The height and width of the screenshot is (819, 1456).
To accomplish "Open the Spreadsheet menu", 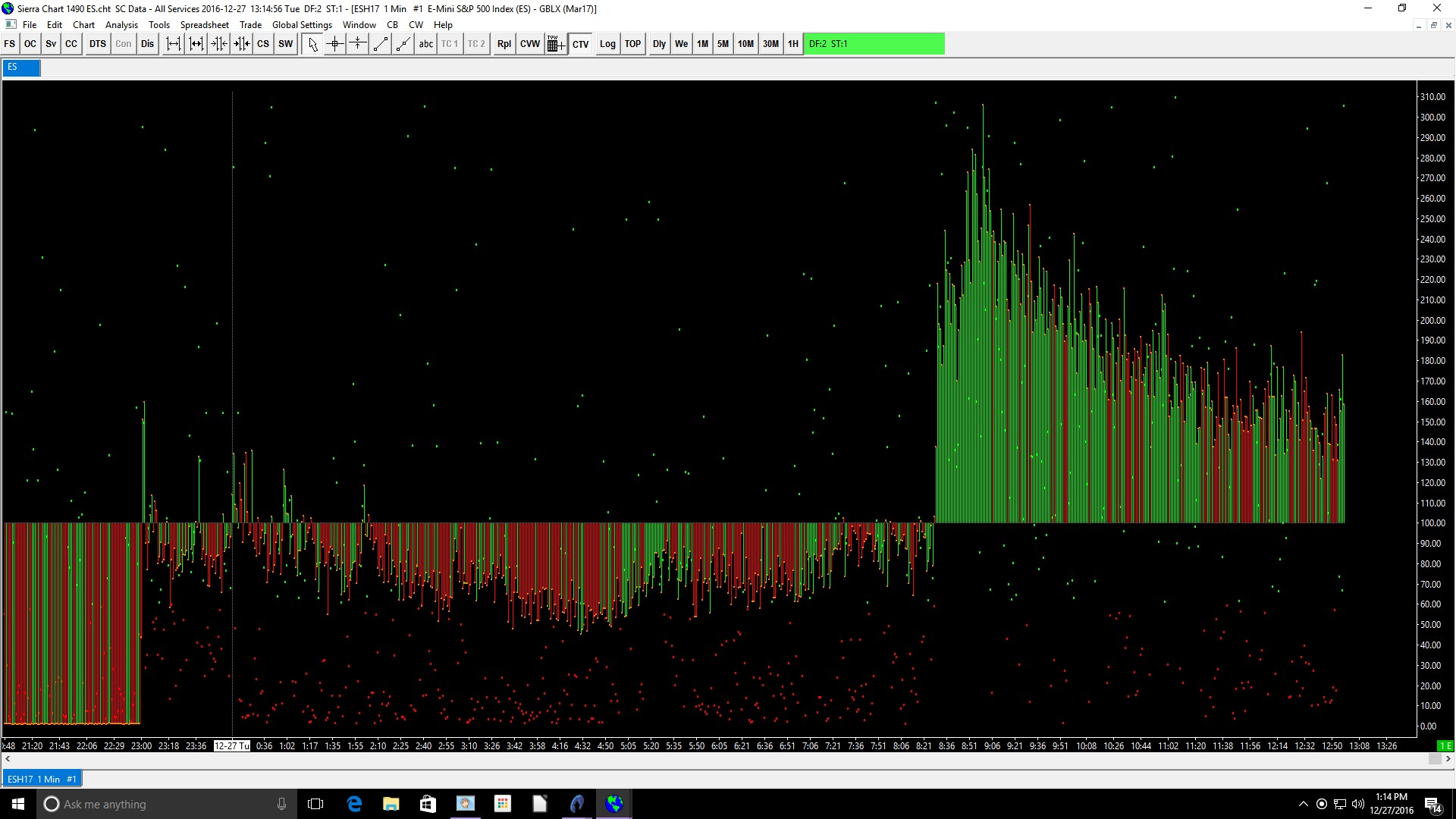I will 204,25.
